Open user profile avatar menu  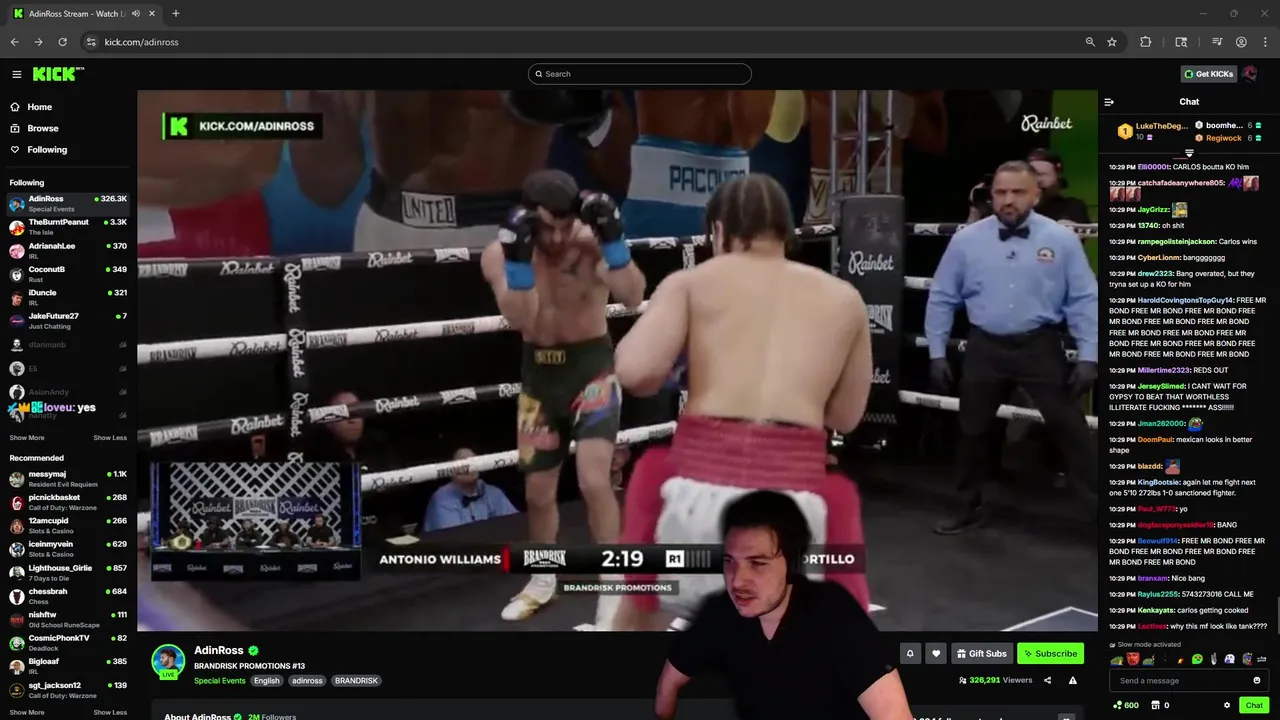point(1251,74)
